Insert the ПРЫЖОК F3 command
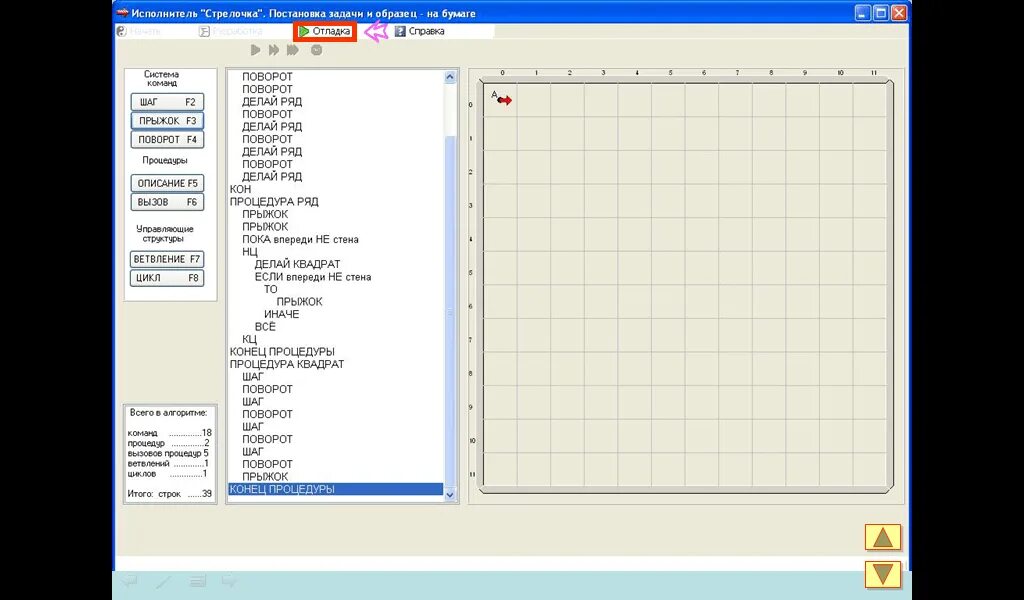The width and height of the screenshot is (1024, 600). point(167,121)
